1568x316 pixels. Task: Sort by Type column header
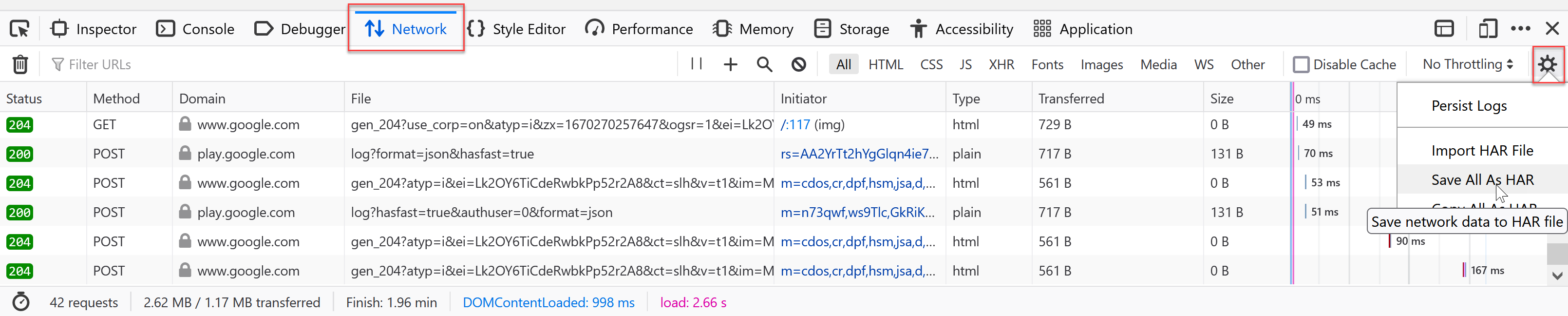pyautogui.click(x=988, y=99)
